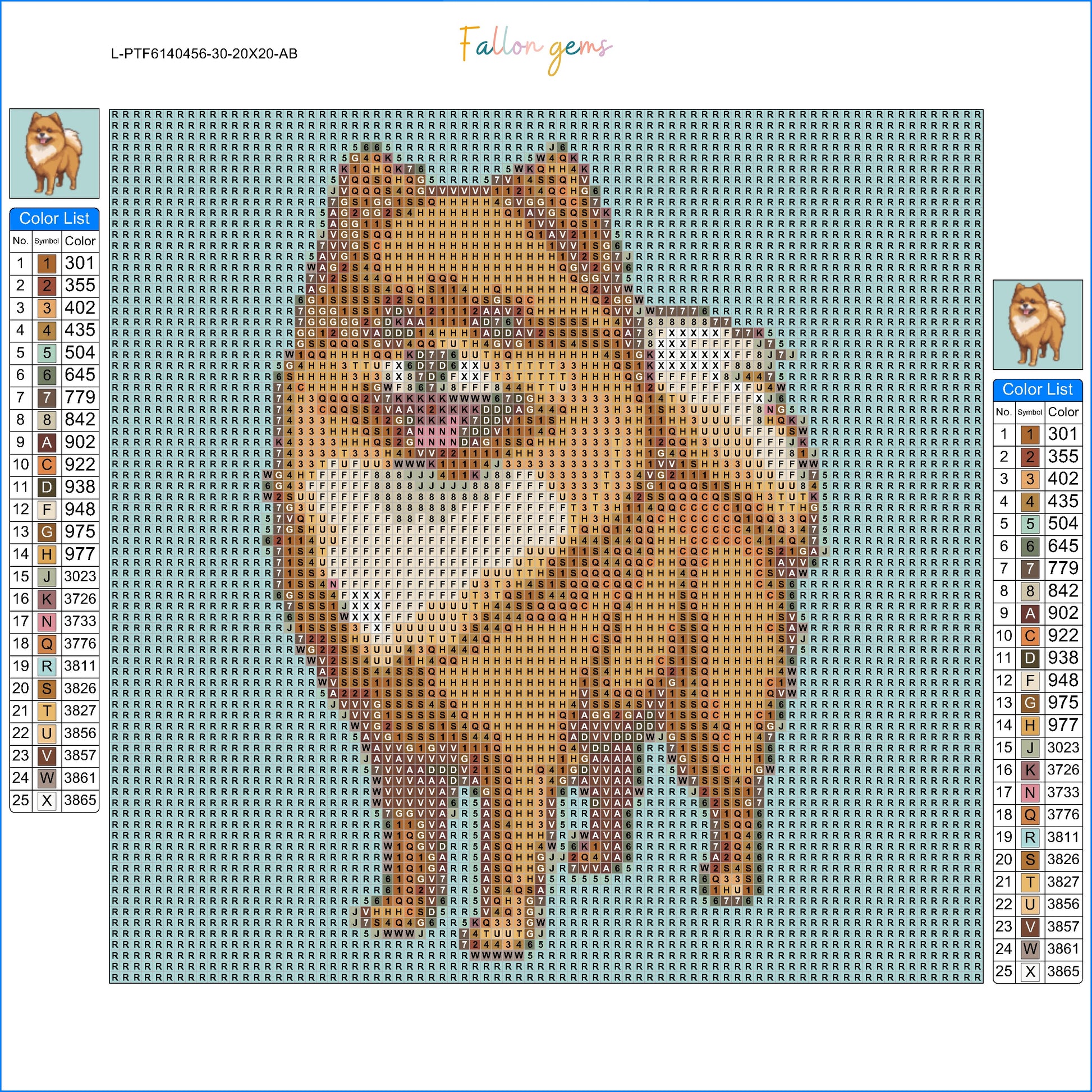Click the left Color List header
The width and height of the screenshot is (1092, 1092).
pos(54,219)
